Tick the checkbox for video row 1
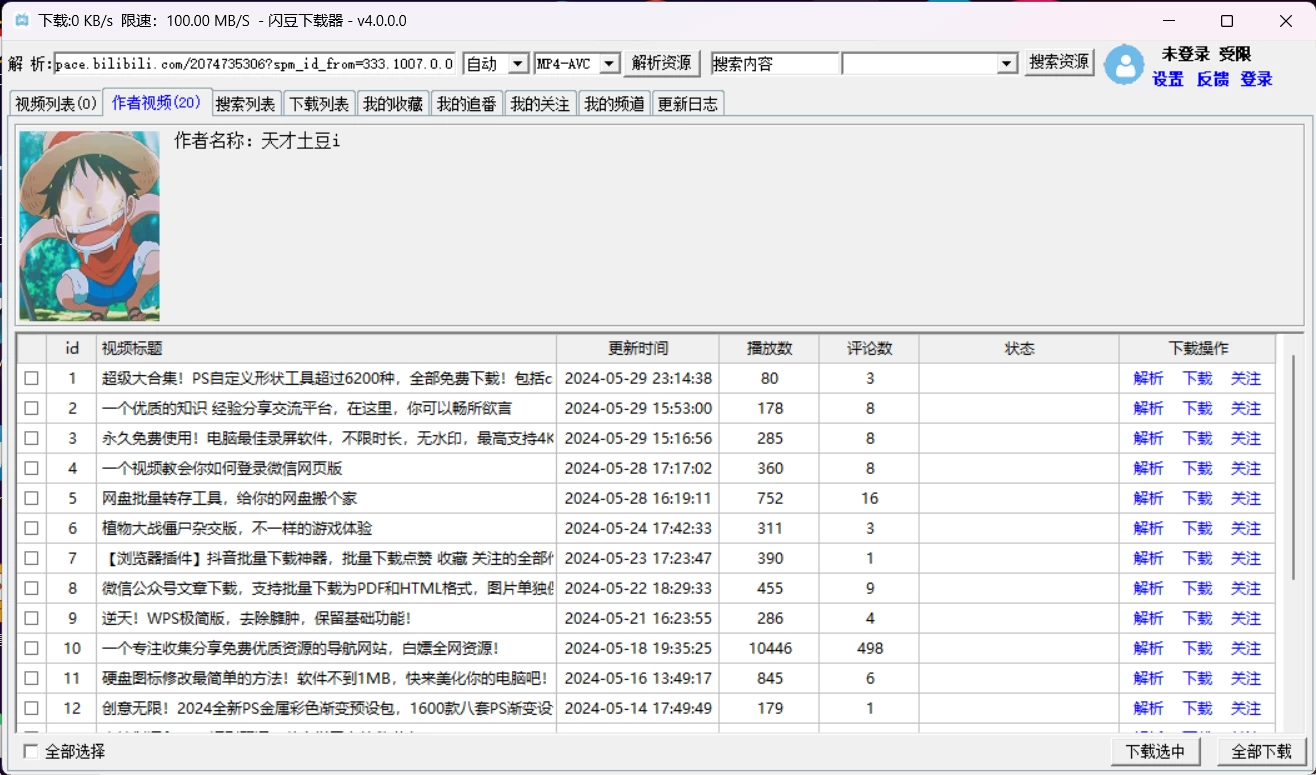The image size is (1316, 775). pyautogui.click(x=32, y=378)
